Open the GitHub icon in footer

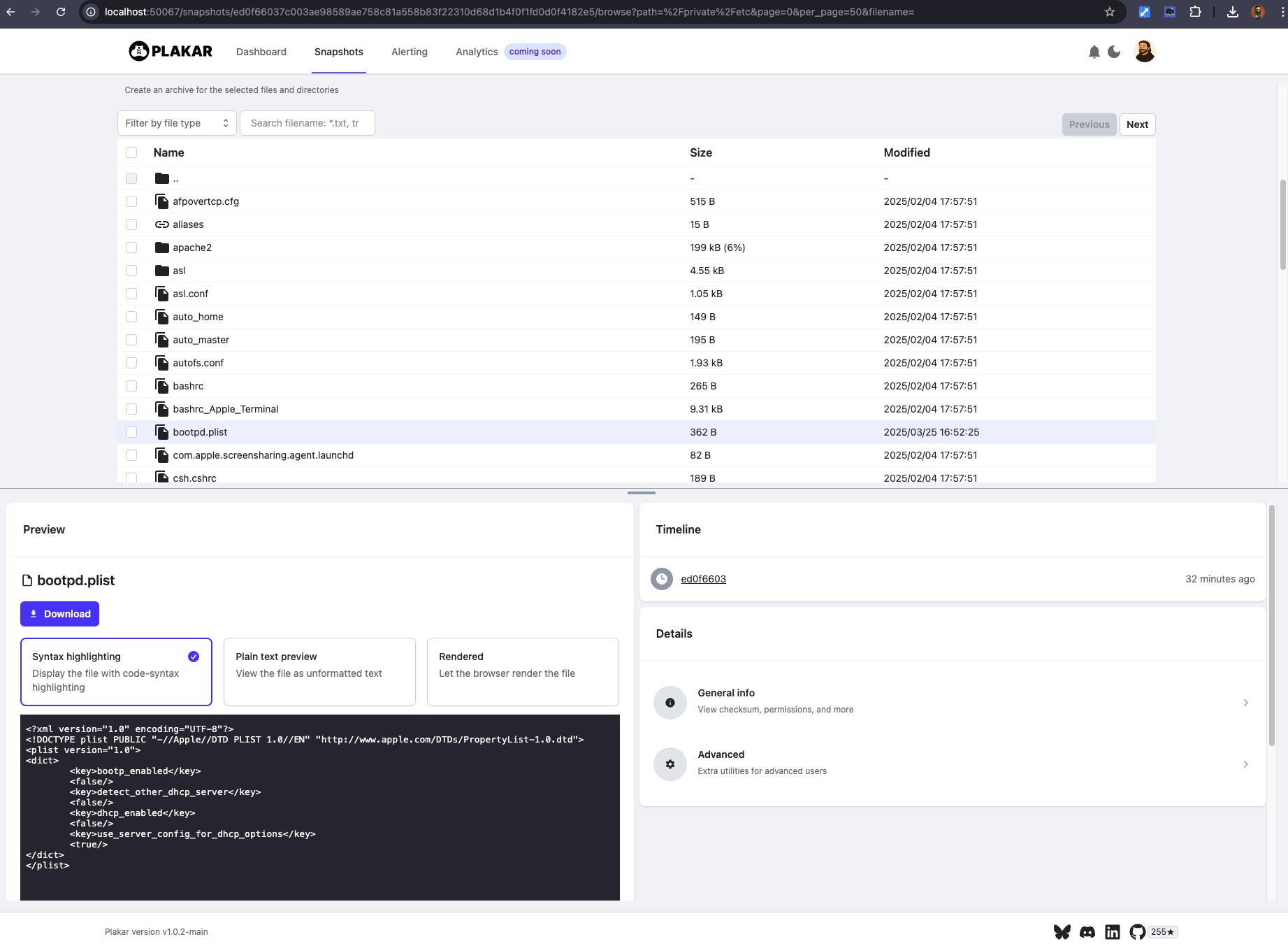tap(1137, 931)
